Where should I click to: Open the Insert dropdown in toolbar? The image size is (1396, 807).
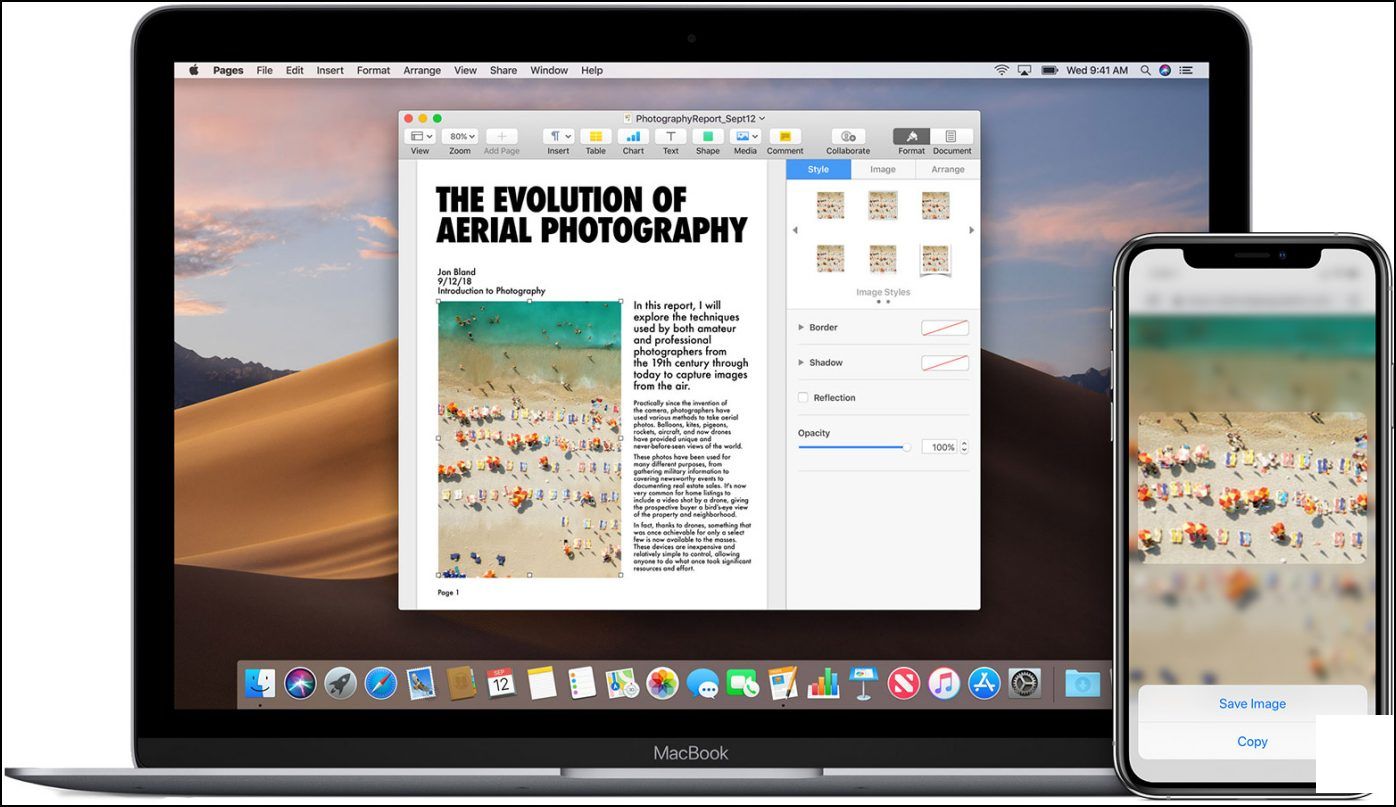[x=558, y=136]
